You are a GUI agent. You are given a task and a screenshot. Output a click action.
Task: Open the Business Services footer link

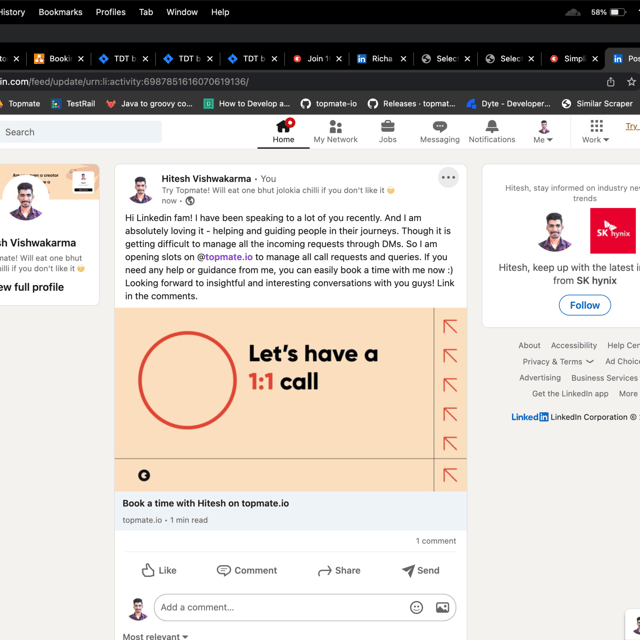(x=604, y=378)
